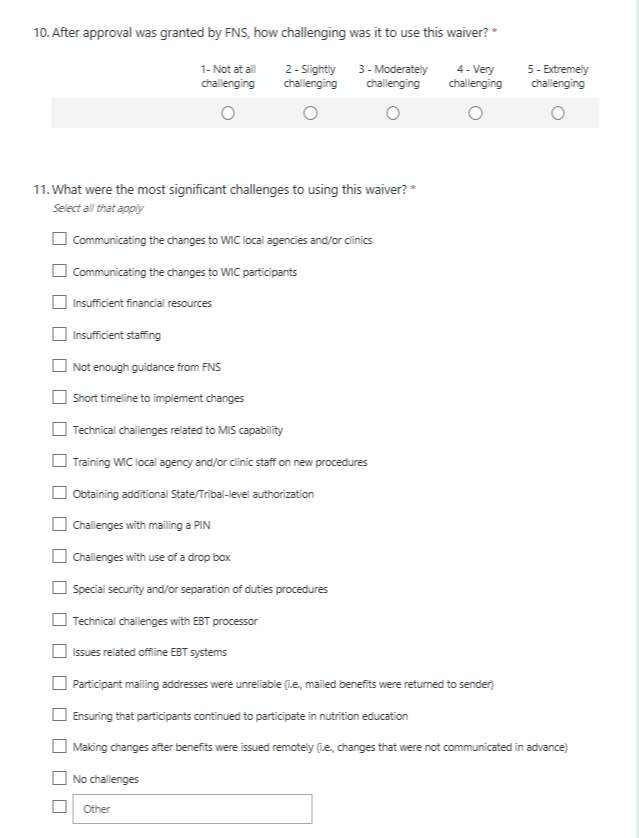
Task: Check 'Special security and/or separation of duties procedures'
Action: point(60,589)
